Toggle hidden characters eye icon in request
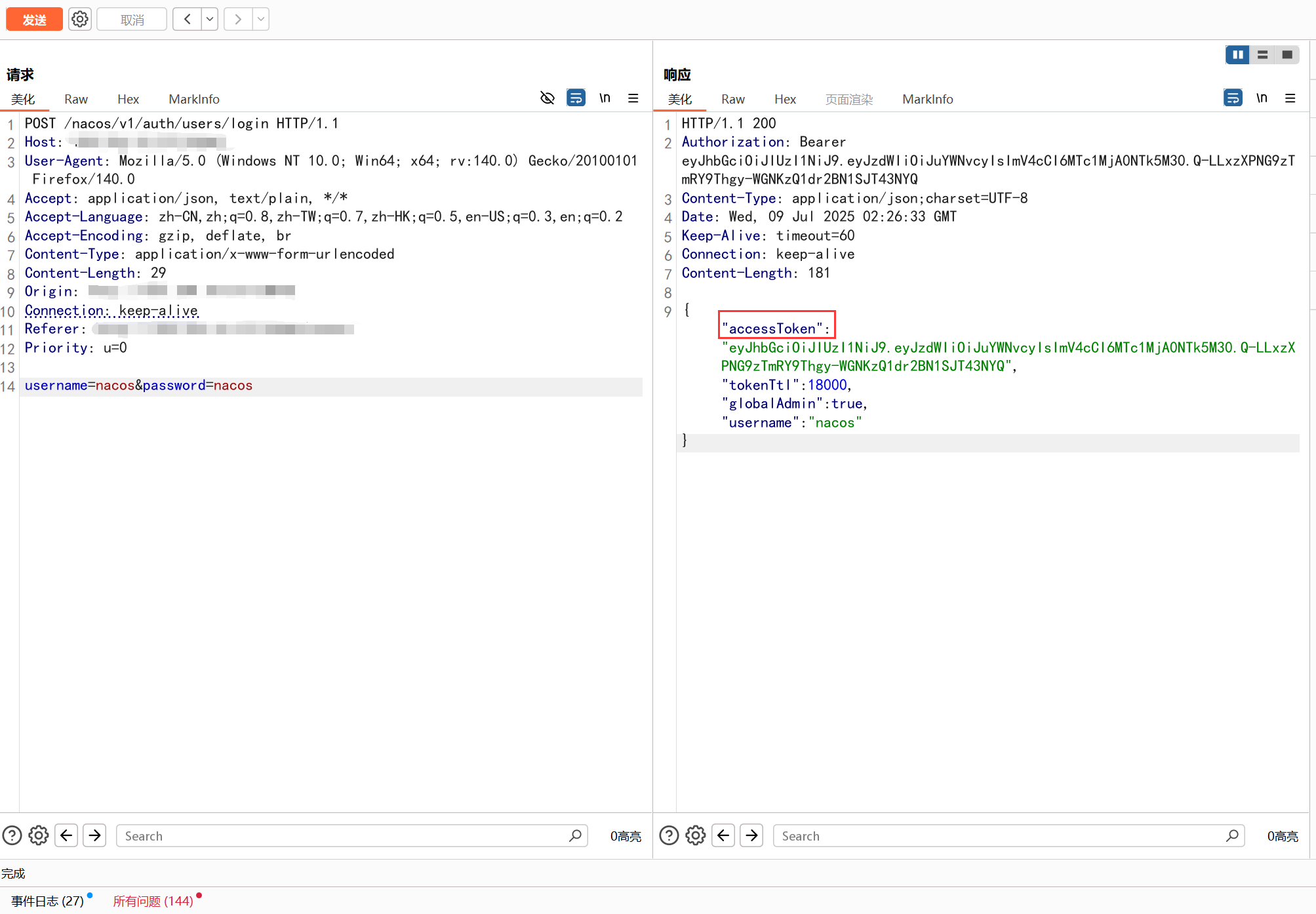 [547, 98]
